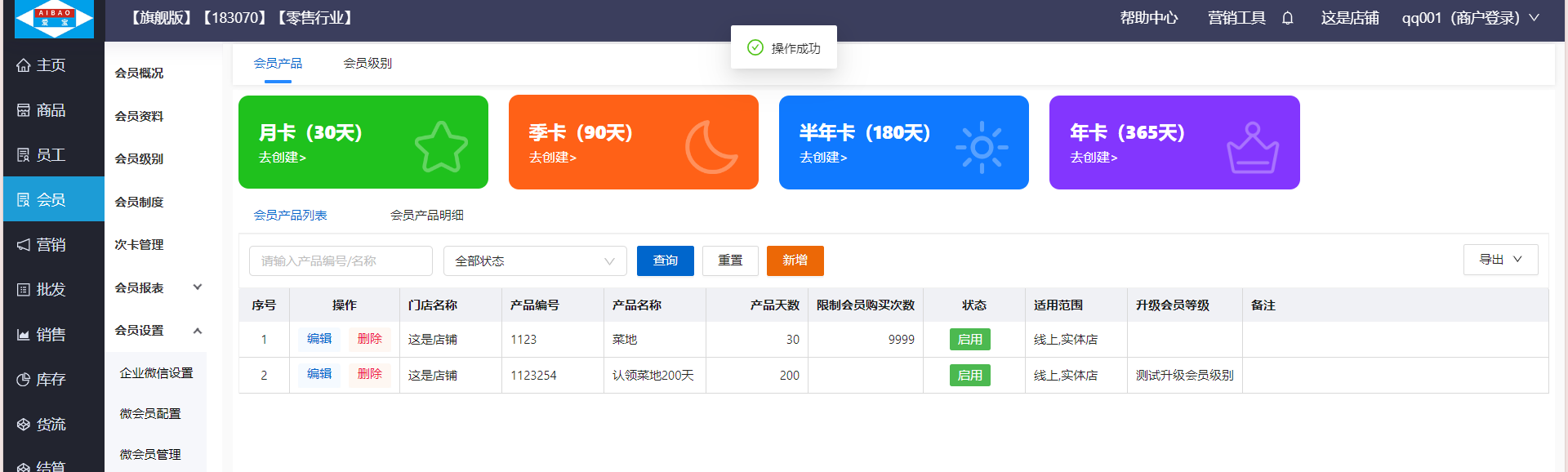Open the 库存 inventory sidebar item

coord(41,380)
